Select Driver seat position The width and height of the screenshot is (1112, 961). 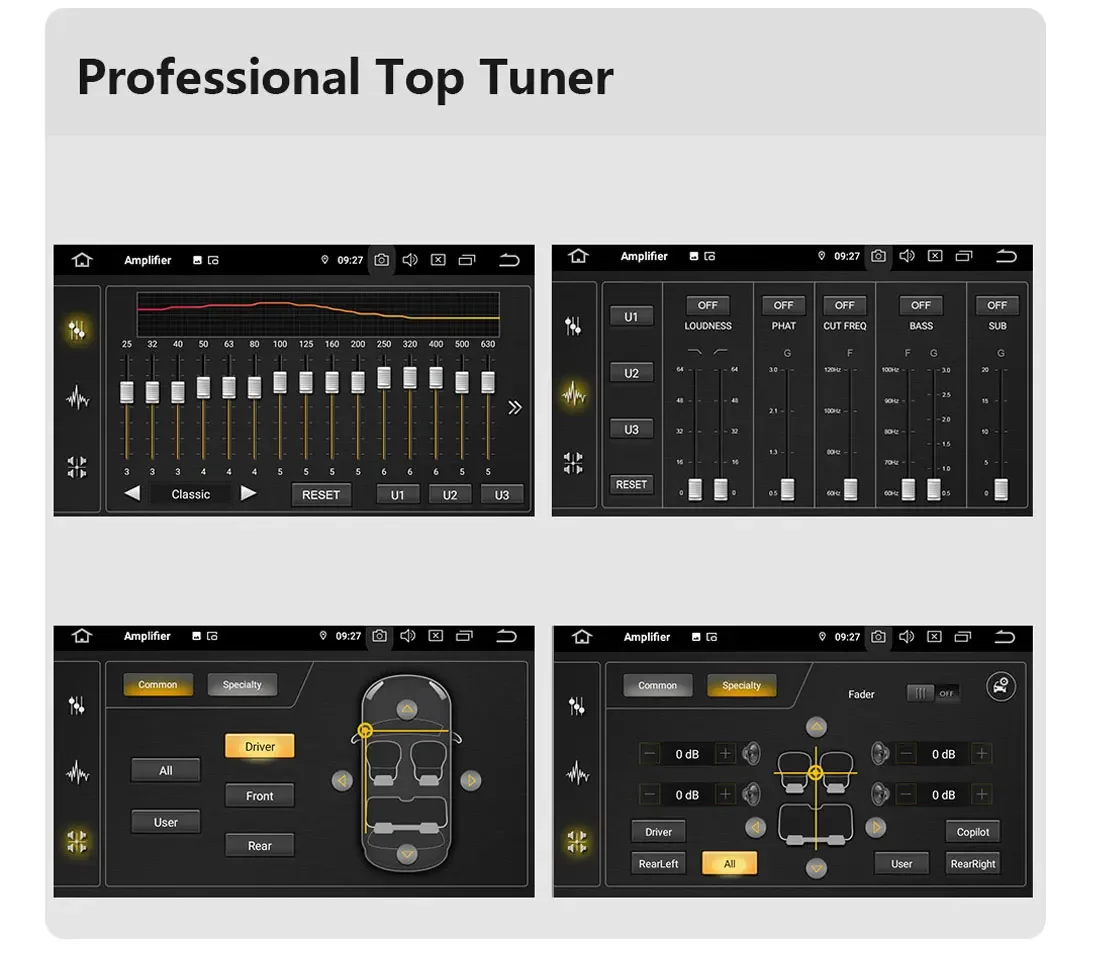[260, 746]
